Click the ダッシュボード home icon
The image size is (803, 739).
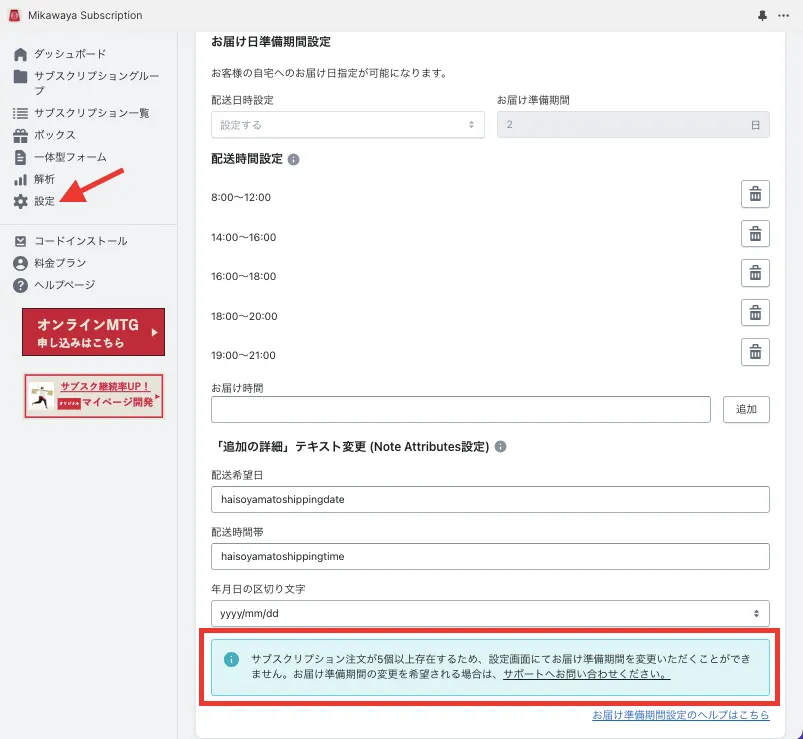[x=20, y=54]
